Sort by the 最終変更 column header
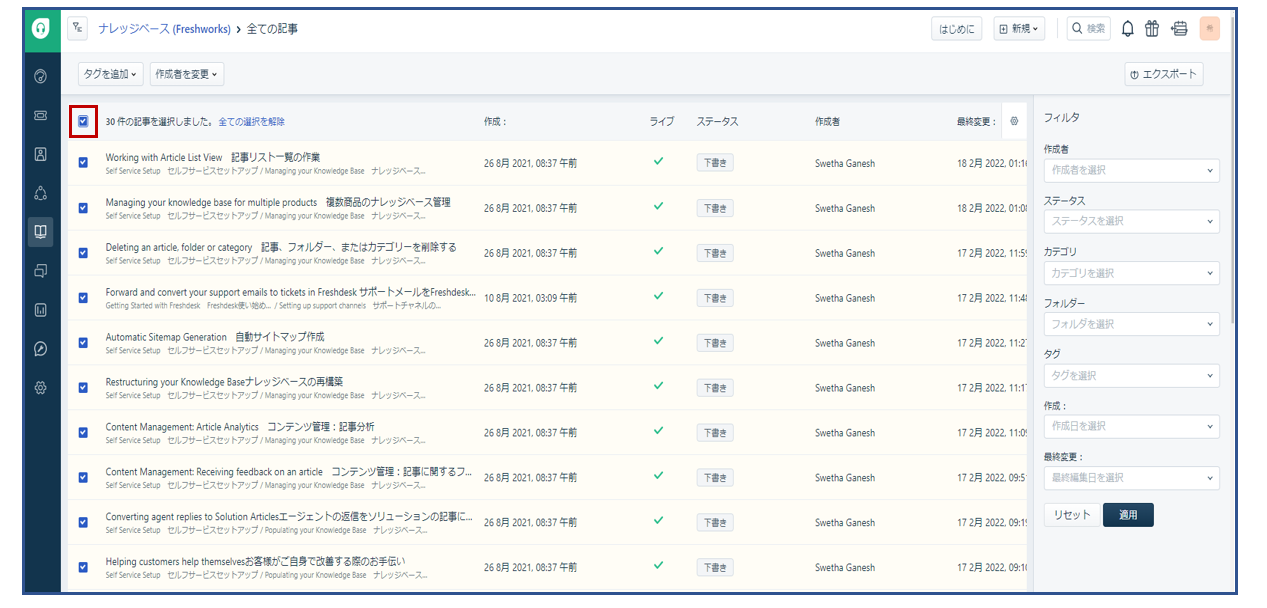 click(977, 122)
